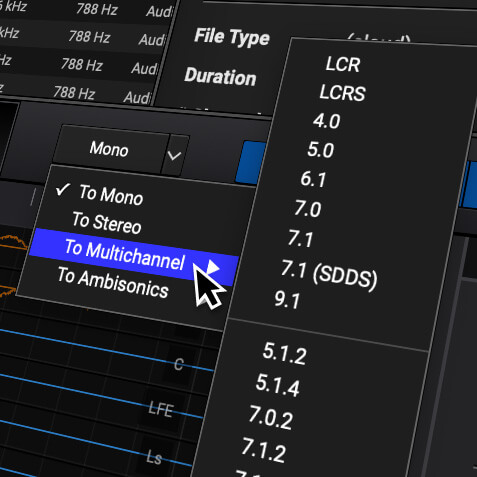Choose the 7.0 surround format
477x477 pixels.
pos(308,209)
